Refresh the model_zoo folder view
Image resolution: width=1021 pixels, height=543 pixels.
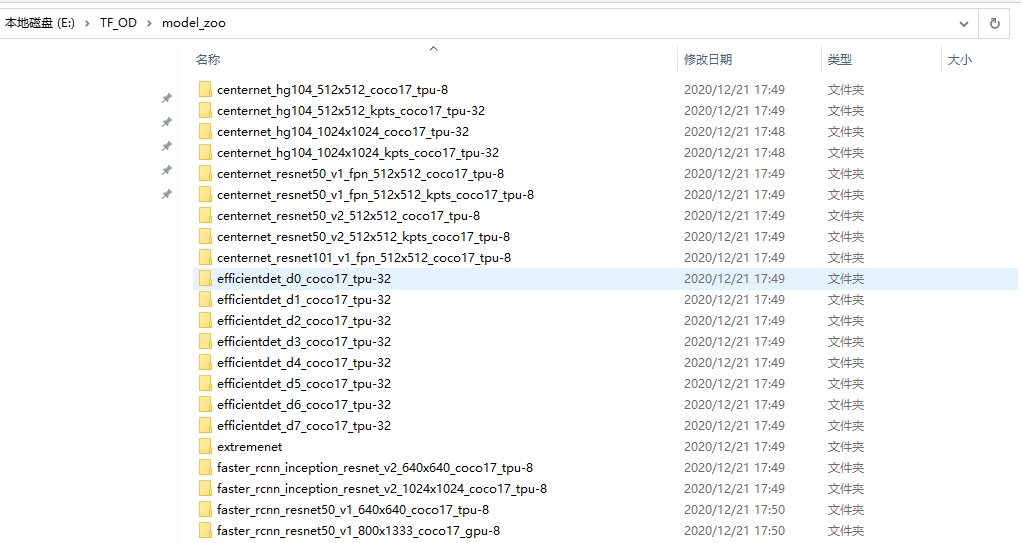click(x=994, y=23)
